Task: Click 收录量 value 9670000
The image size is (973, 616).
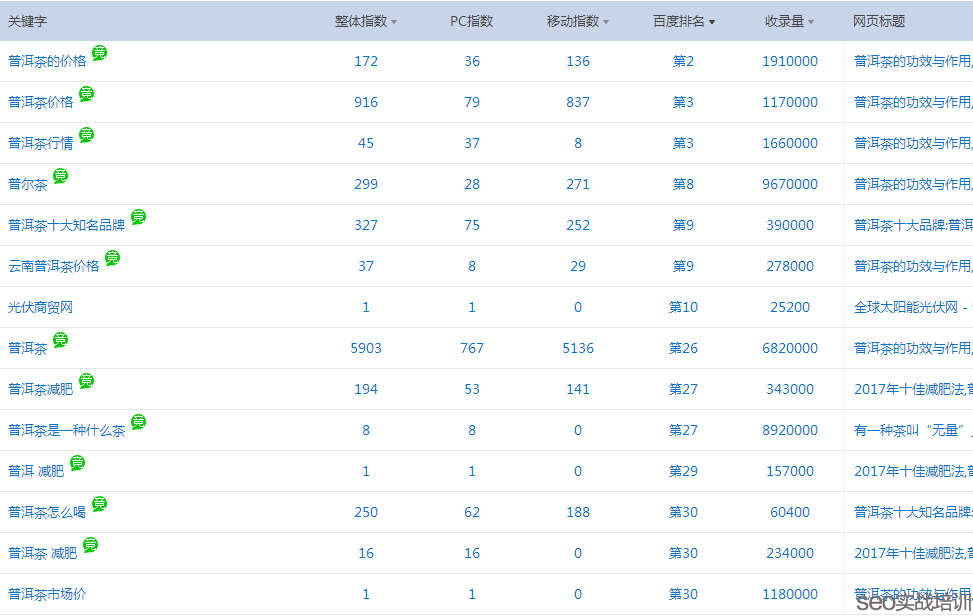Action: [x=790, y=184]
